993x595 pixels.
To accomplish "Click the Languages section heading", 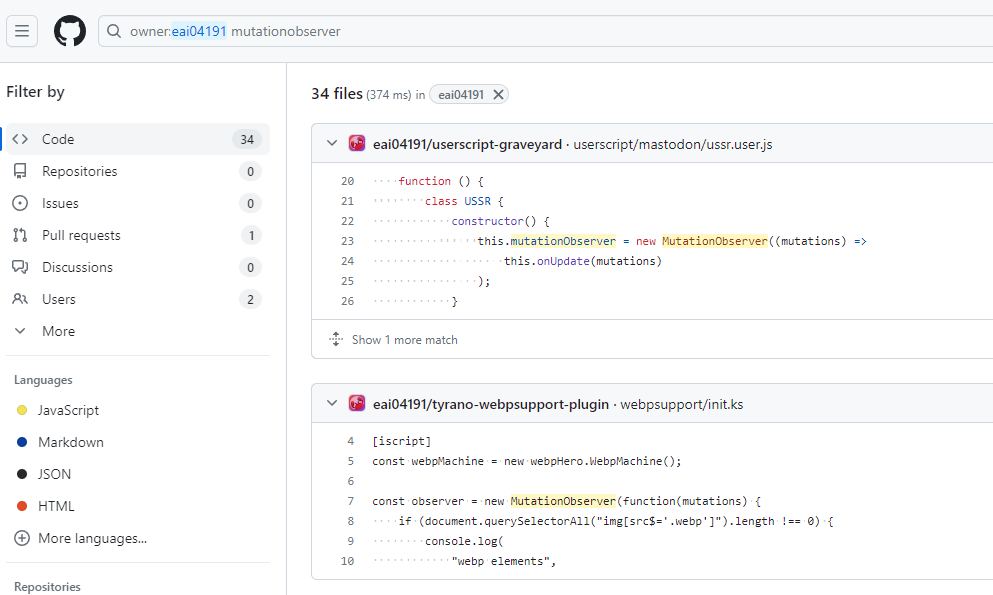I will (43, 380).
